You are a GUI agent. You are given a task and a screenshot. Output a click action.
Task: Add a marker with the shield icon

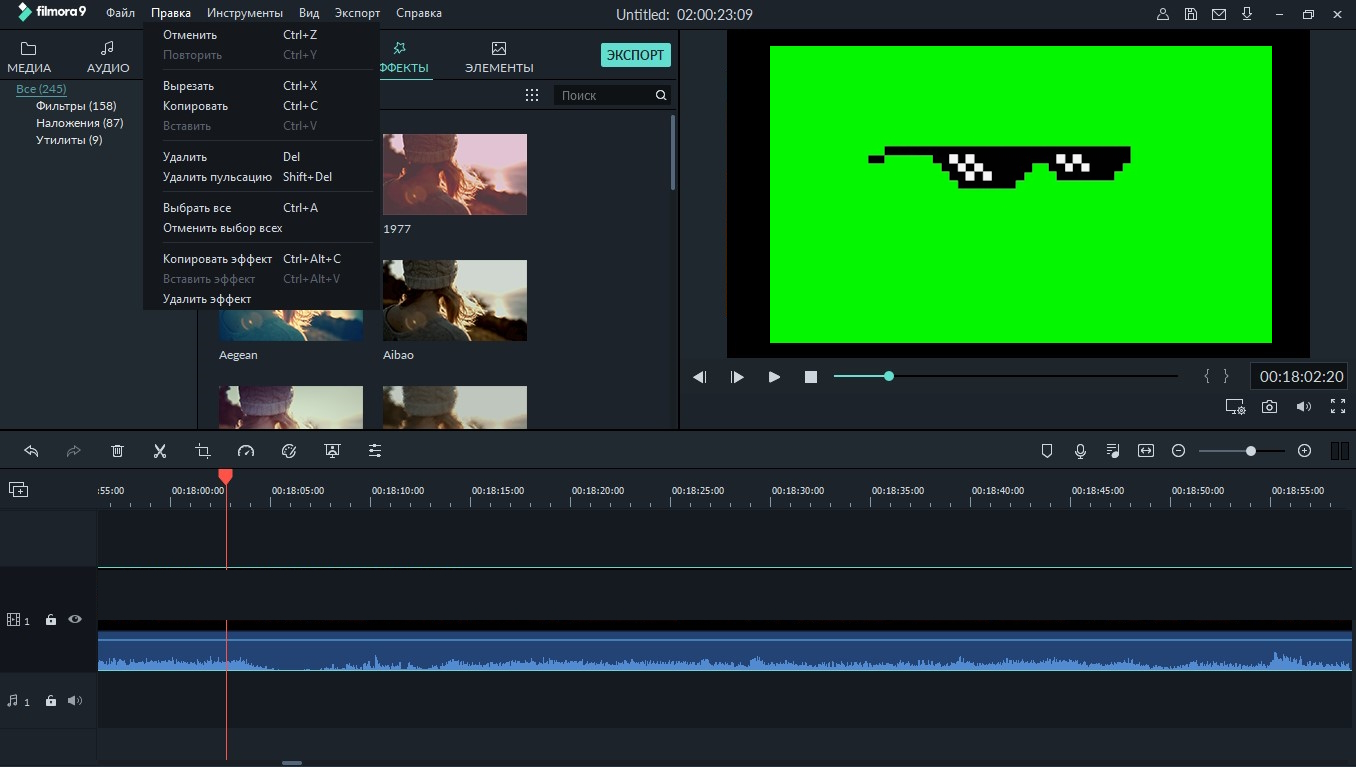[1047, 451]
